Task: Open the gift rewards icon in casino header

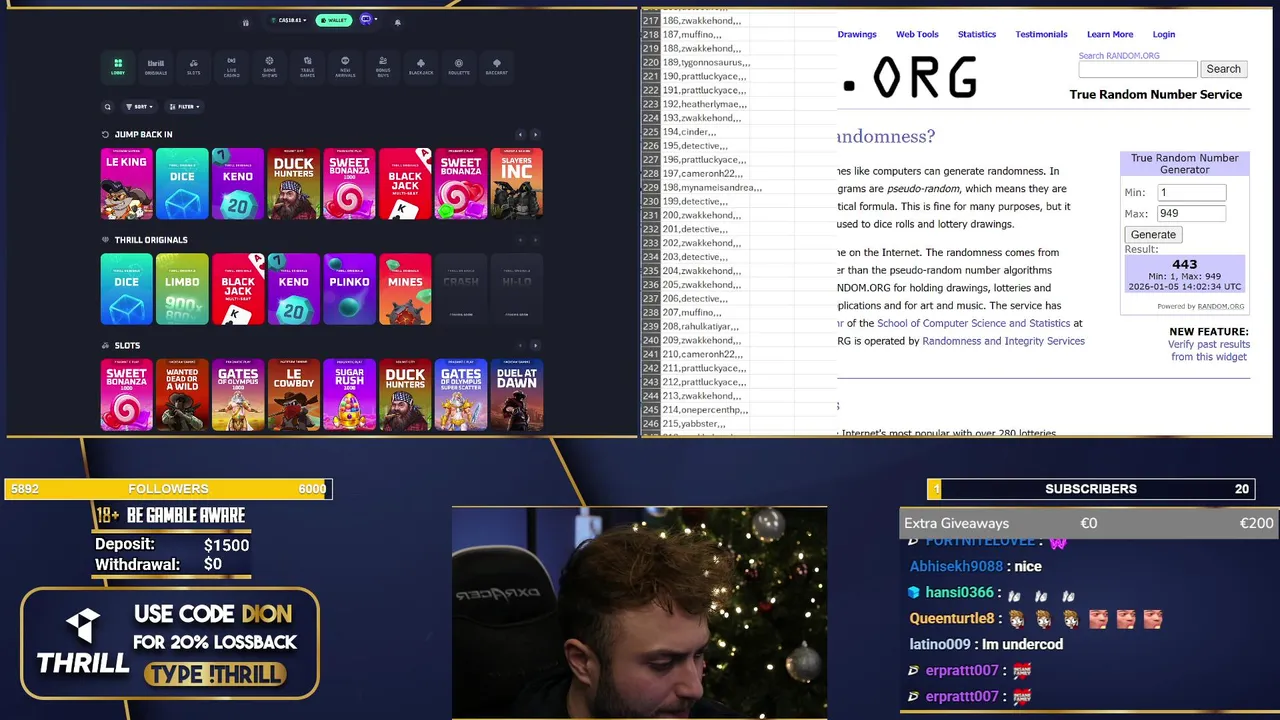Action: pyautogui.click(x=246, y=22)
